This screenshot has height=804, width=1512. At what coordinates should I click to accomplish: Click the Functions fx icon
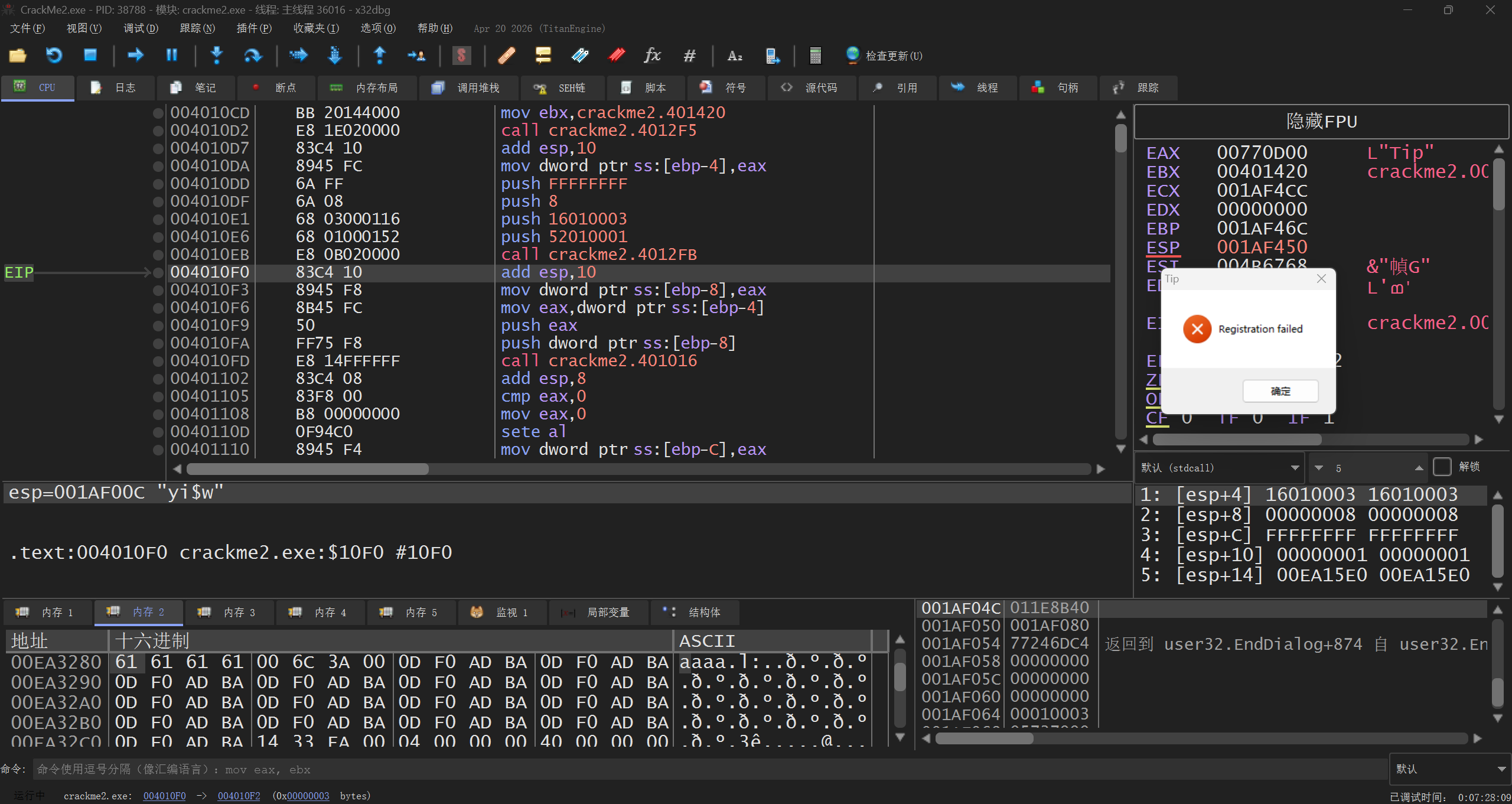coord(653,56)
